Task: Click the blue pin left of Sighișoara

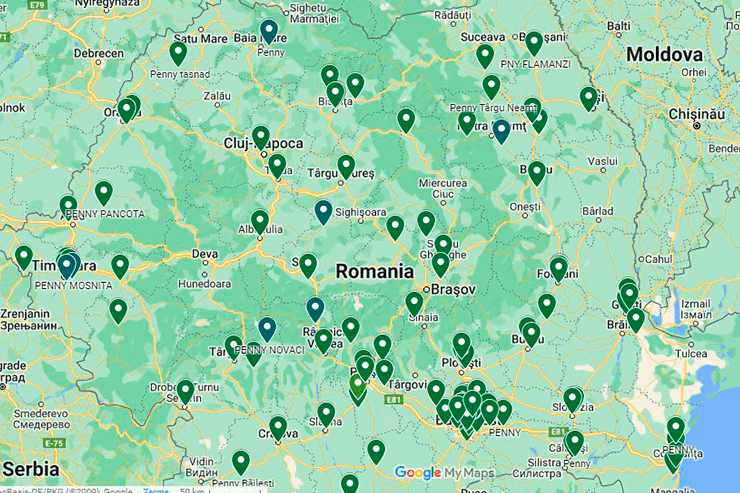Action: point(323,212)
